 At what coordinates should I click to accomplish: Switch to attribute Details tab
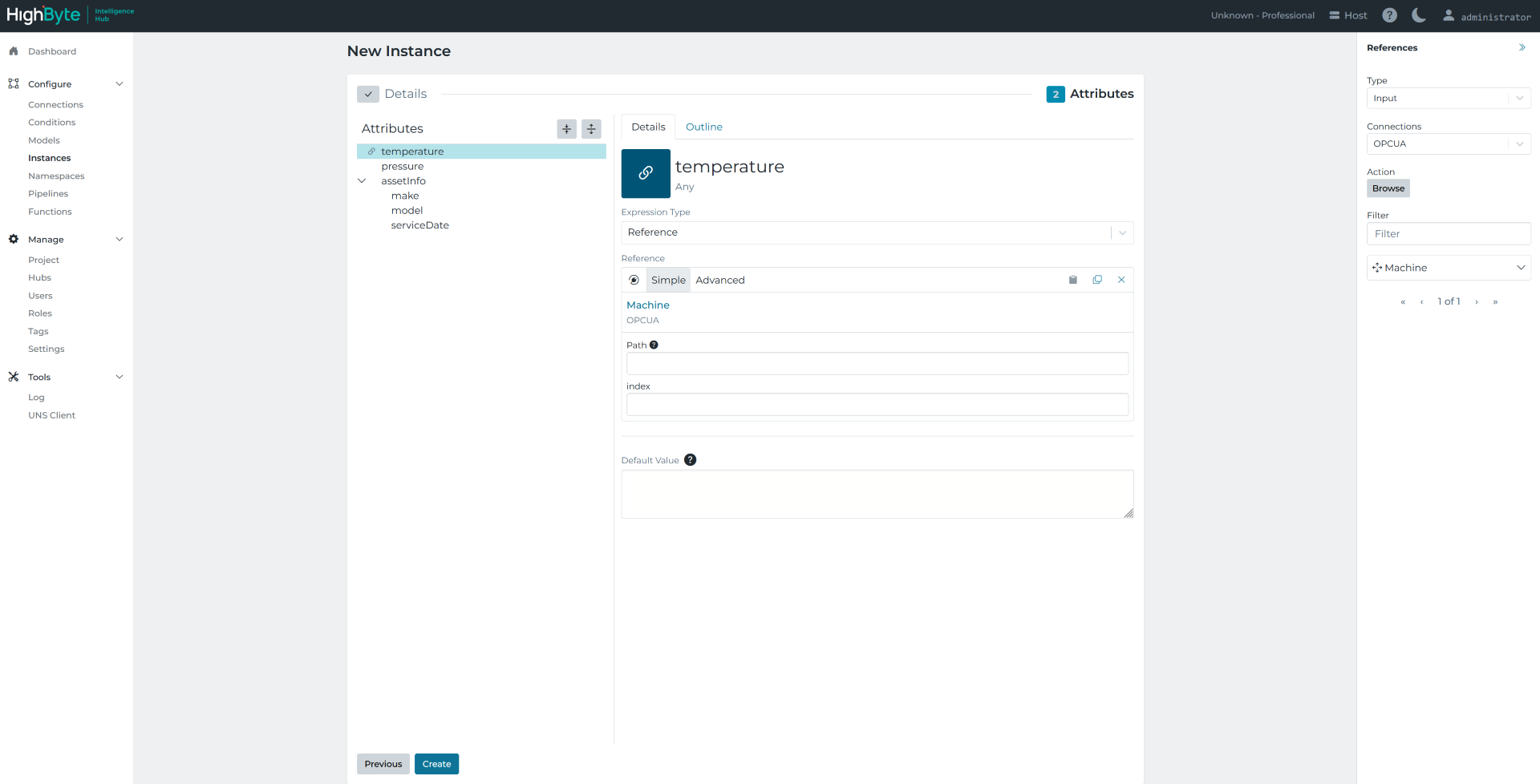[648, 127]
